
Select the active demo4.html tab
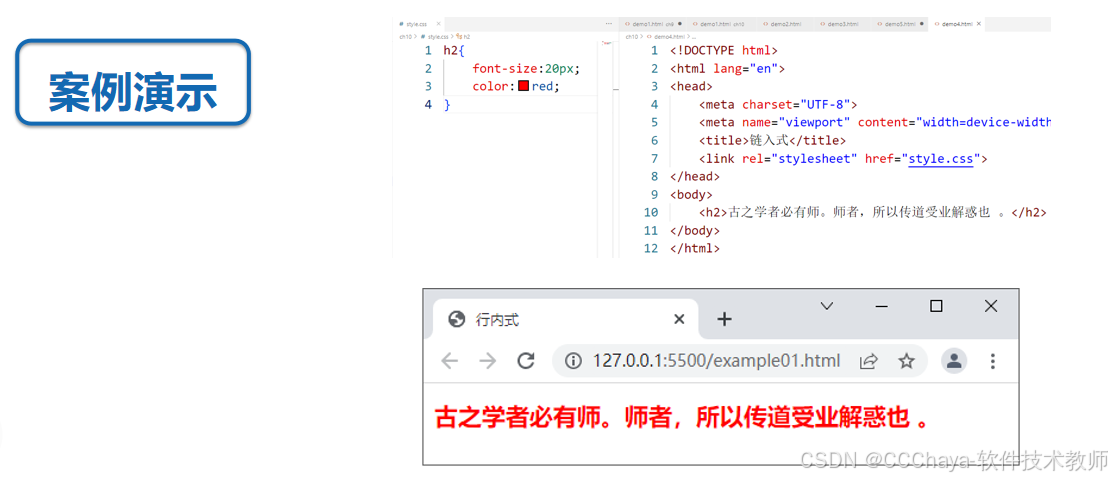tap(957, 24)
